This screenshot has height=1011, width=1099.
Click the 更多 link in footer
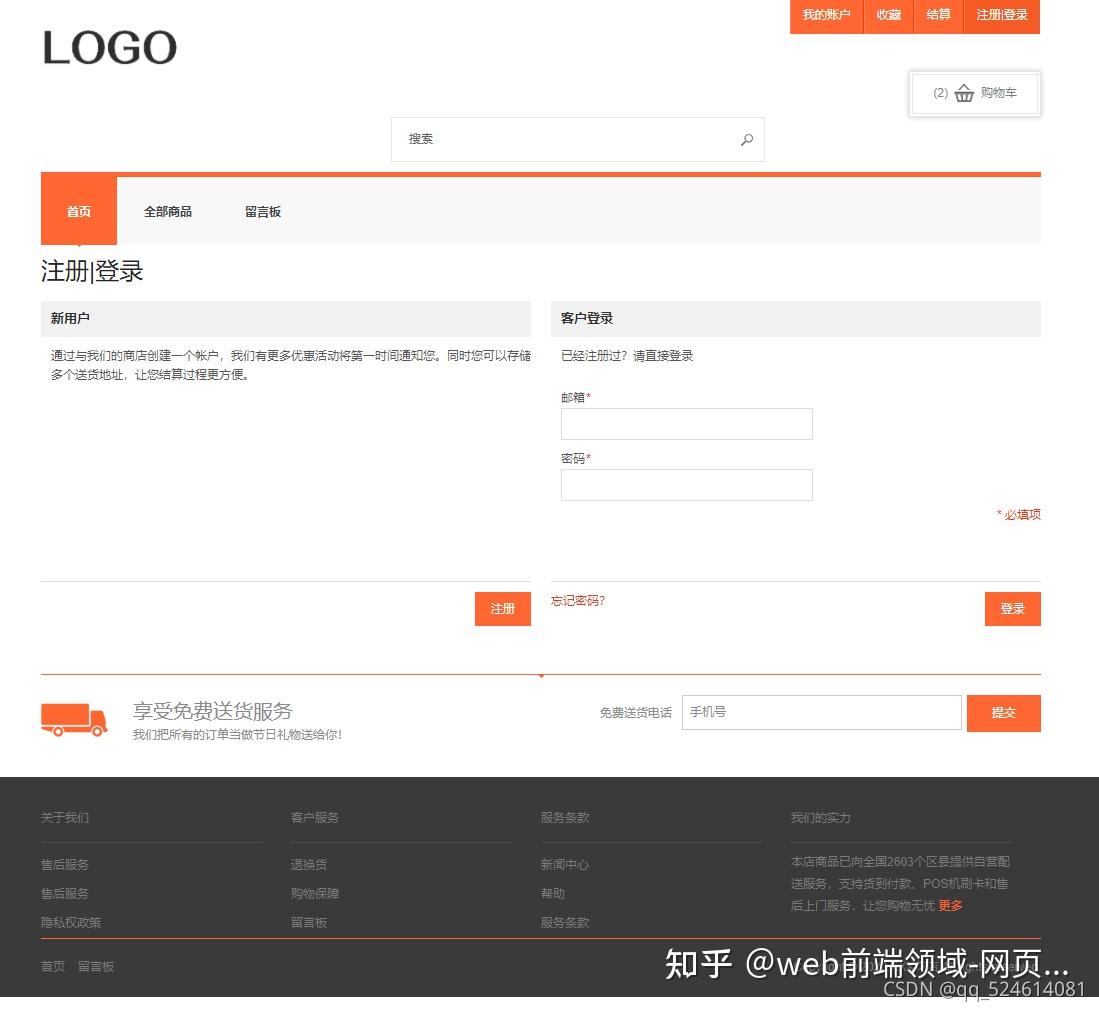click(x=950, y=905)
